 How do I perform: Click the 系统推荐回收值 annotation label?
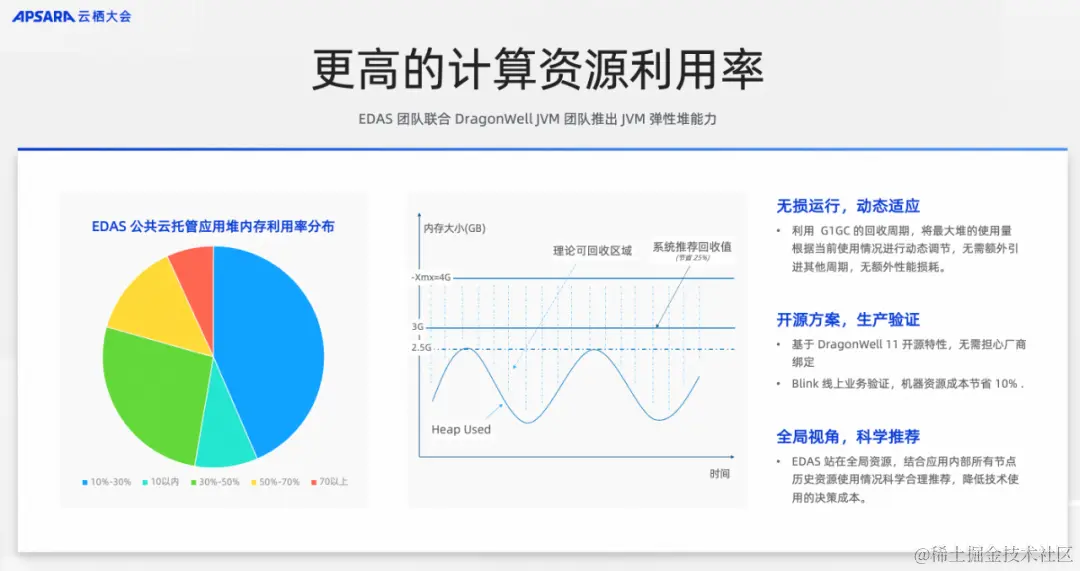(692, 247)
